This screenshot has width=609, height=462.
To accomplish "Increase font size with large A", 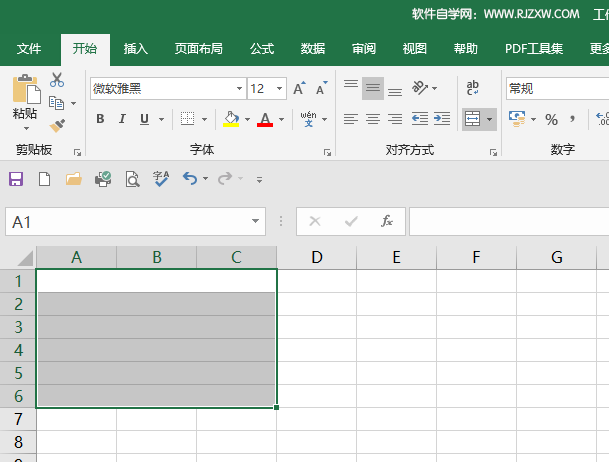I will click(299, 89).
